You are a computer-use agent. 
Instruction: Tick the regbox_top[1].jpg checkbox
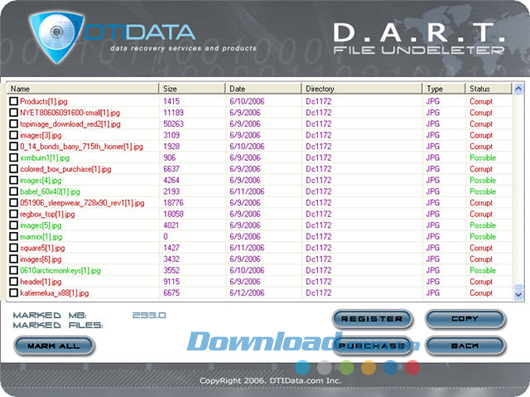point(14,214)
